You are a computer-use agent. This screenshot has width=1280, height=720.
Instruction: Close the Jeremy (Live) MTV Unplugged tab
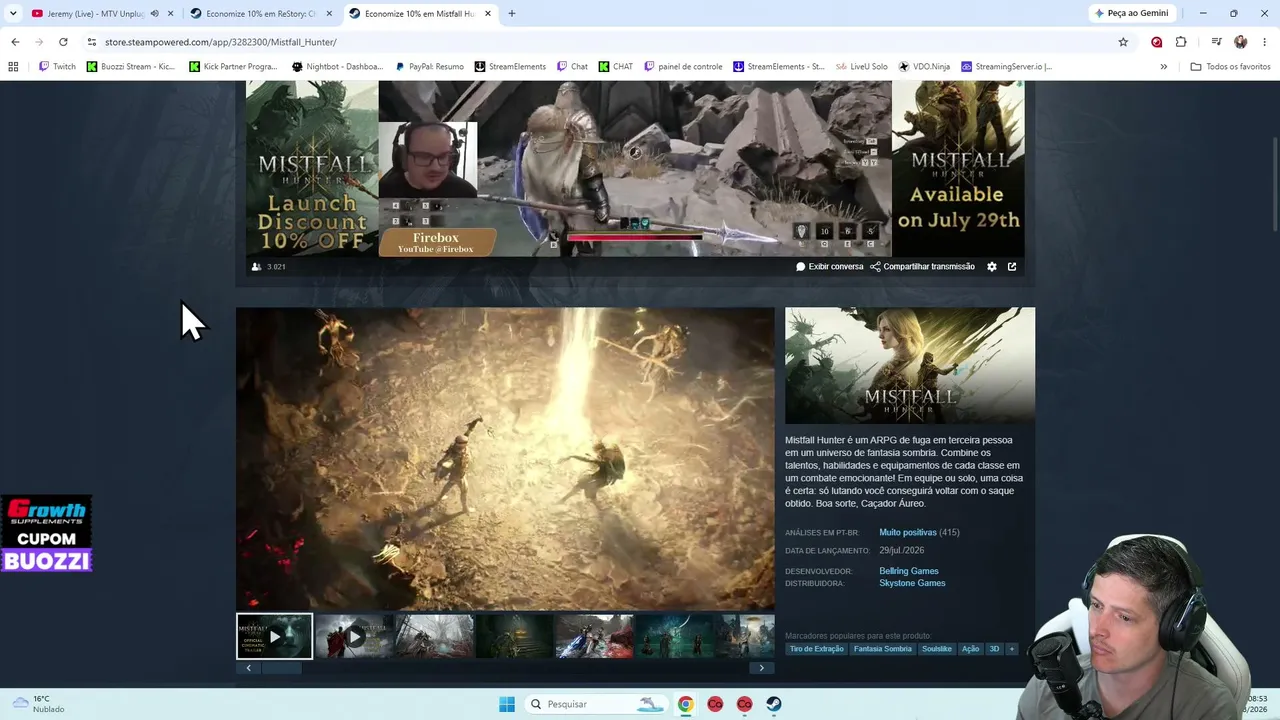(x=171, y=14)
